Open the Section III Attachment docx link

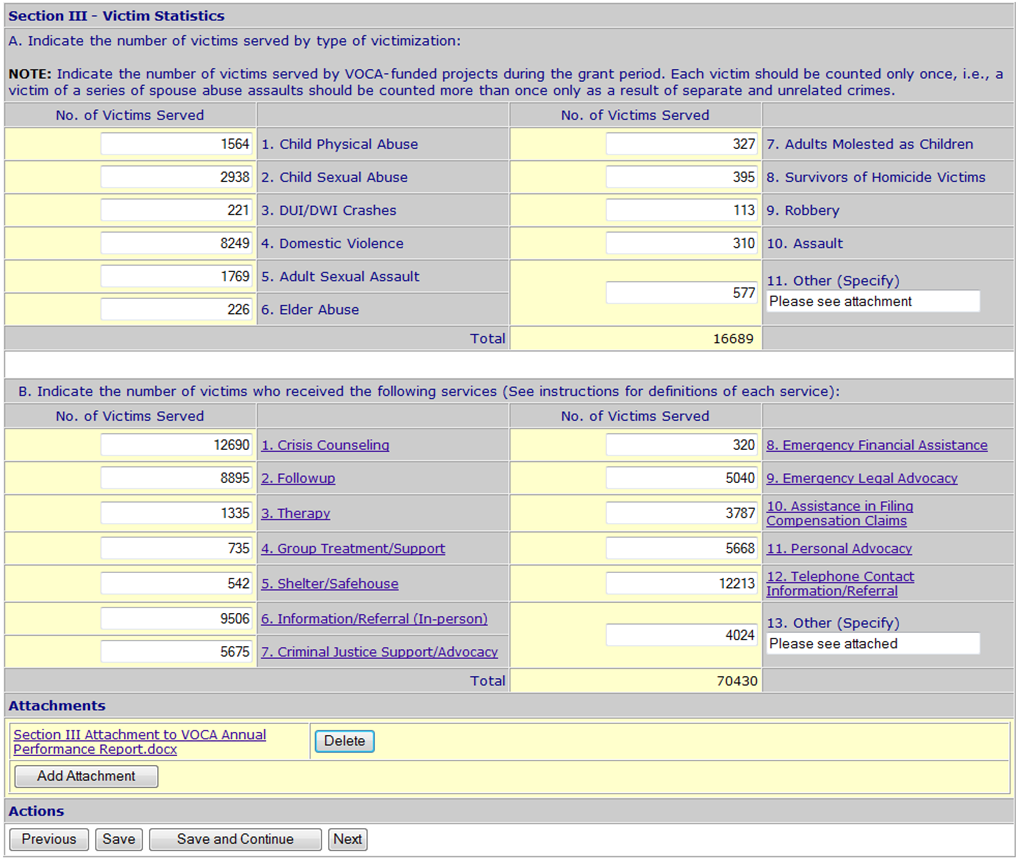140,742
